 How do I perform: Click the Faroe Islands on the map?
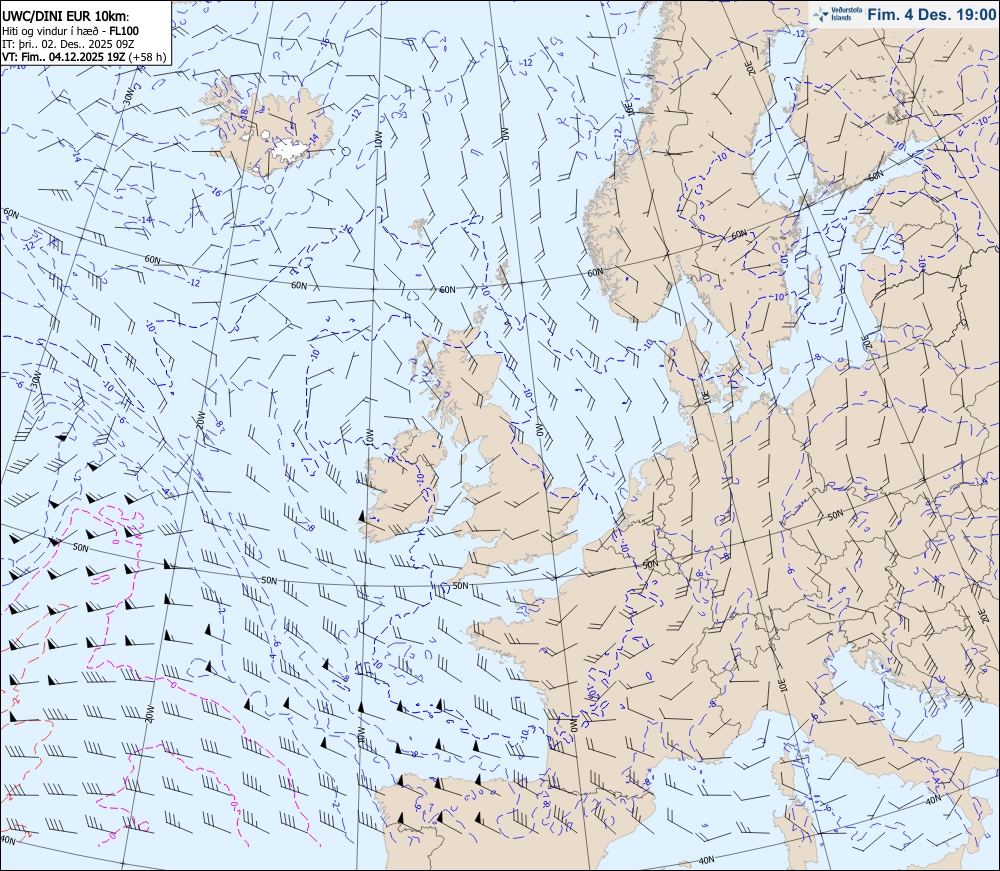[420, 226]
